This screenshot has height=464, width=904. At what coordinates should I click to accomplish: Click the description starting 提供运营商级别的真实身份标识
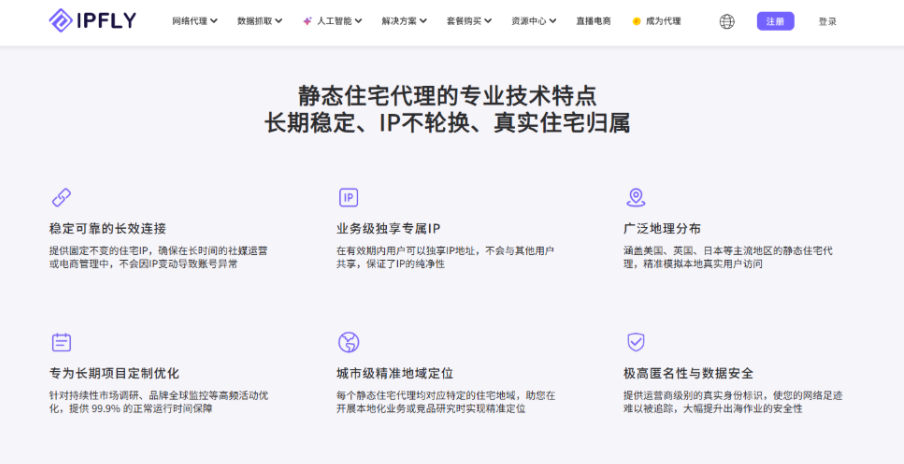(733, 402)
